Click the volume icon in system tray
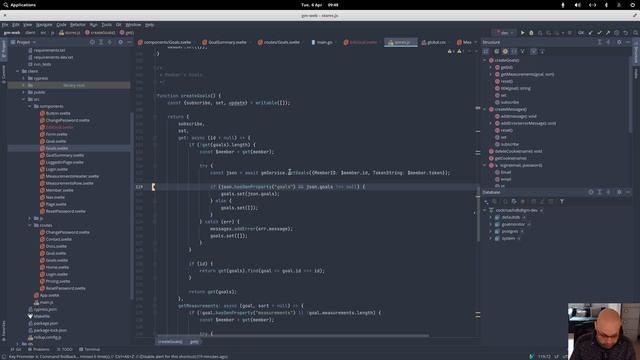Image resolution: width=640 pixels, height=360 pixels. tap(578, 5)
